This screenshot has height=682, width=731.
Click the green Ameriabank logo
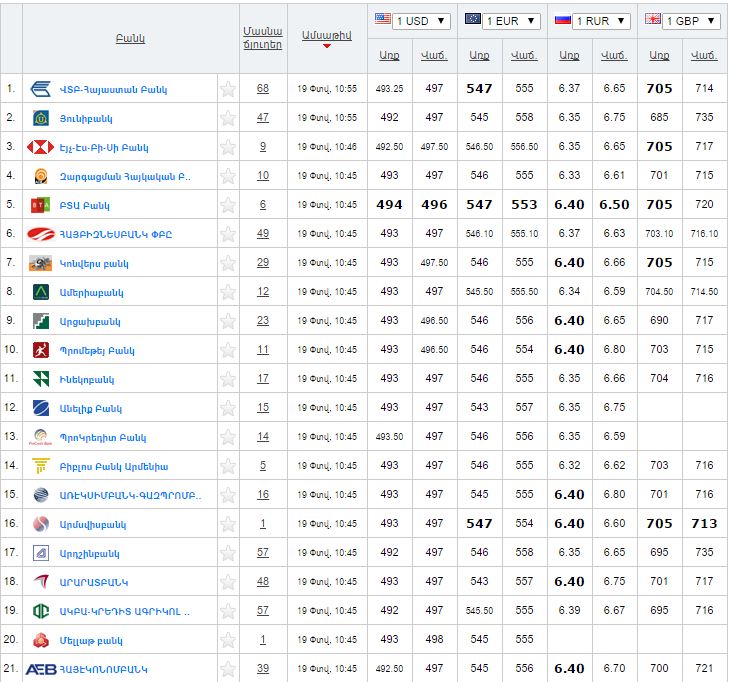coord(41,292)
